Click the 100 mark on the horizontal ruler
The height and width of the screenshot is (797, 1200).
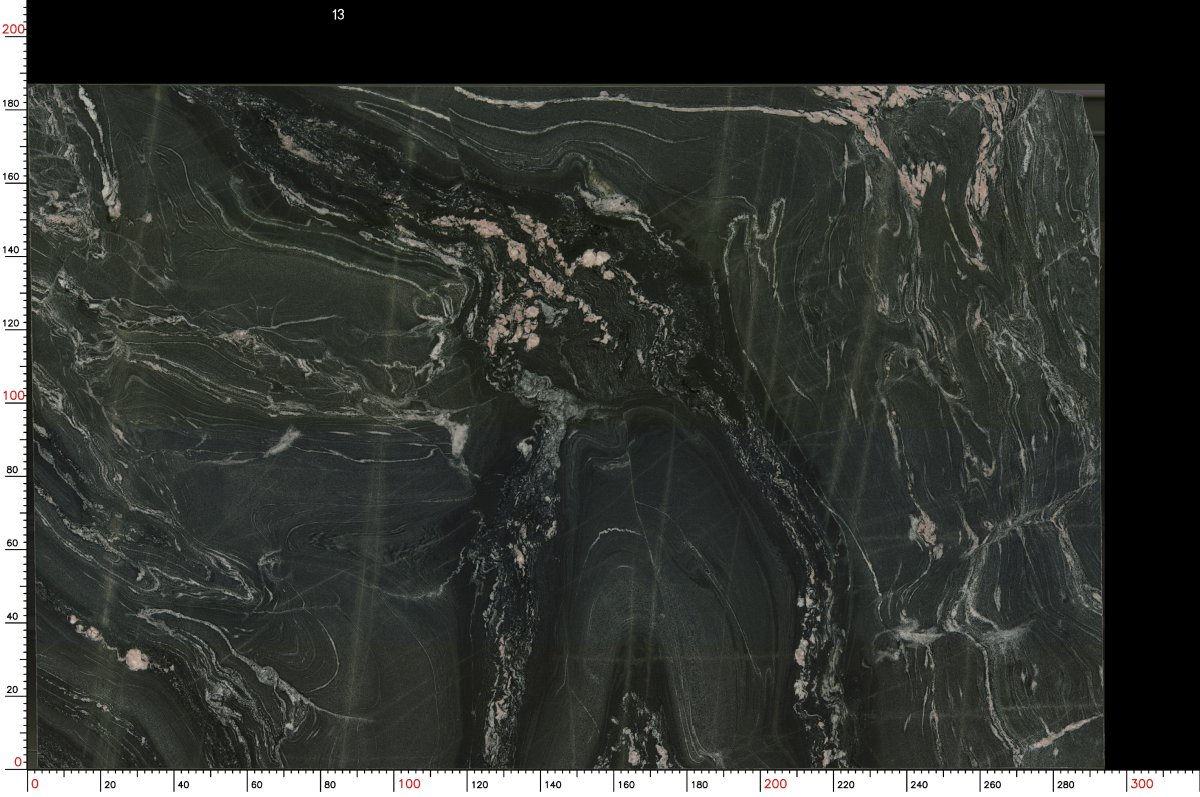coord(408,783)
